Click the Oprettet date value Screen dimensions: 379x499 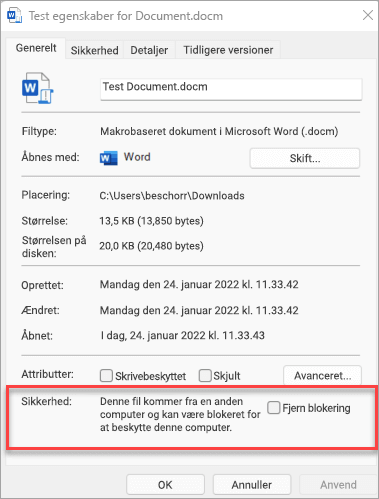tap(199, 285)
